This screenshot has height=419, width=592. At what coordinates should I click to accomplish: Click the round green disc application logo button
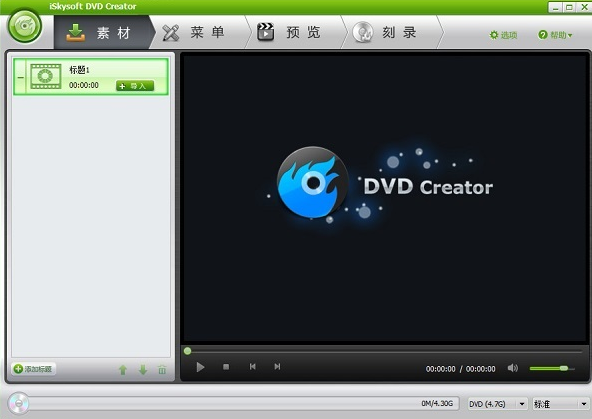tap(25, 26)
